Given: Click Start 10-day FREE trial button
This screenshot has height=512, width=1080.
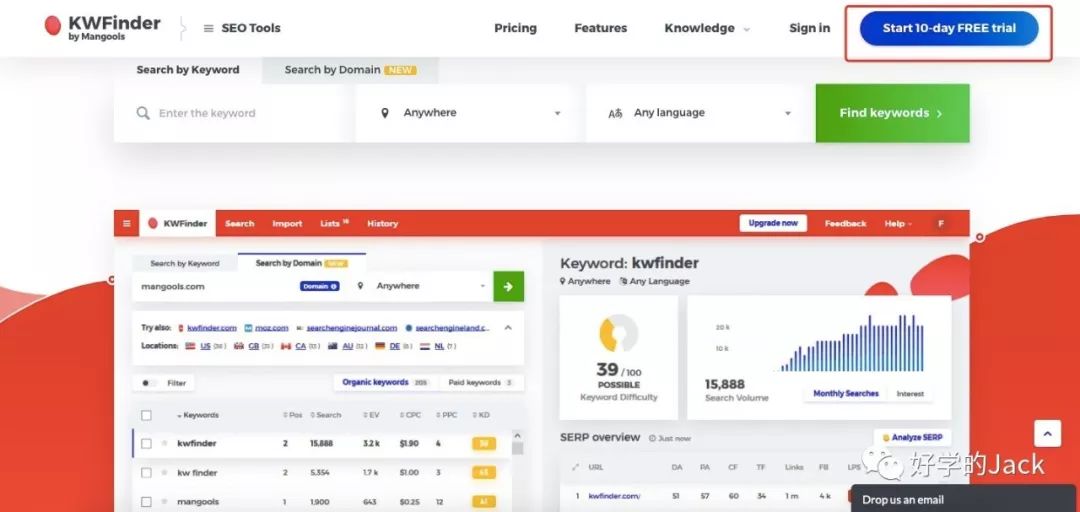Looking at the screenshot, I should (x=948, y=29).
